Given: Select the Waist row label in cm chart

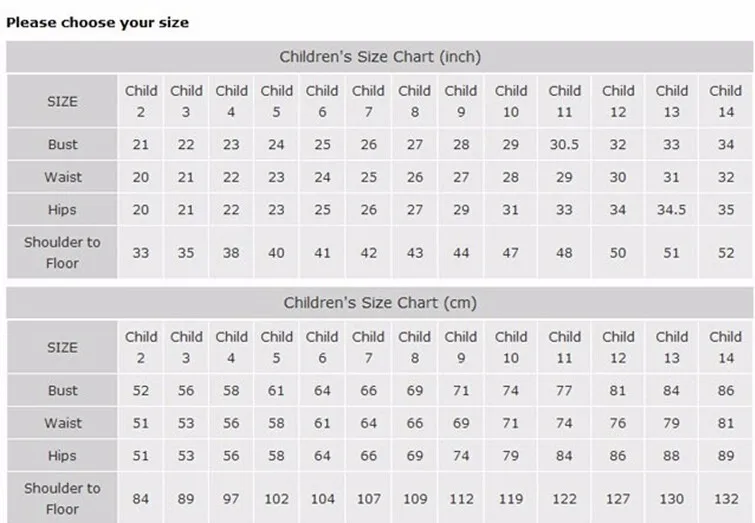Looking at the screenshot, I should (62, 423).
